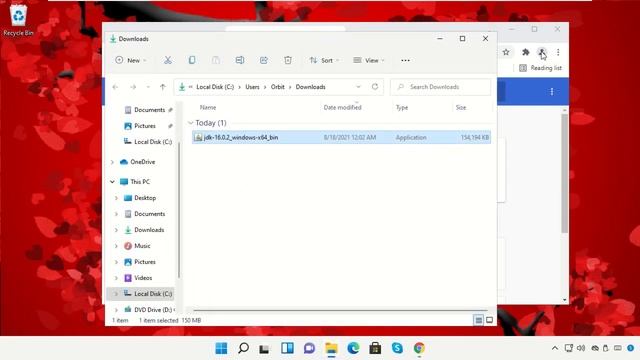
Task: Select jdk-16.0.2_windows-x64_bin file
Action: click(x=342, y=138)
